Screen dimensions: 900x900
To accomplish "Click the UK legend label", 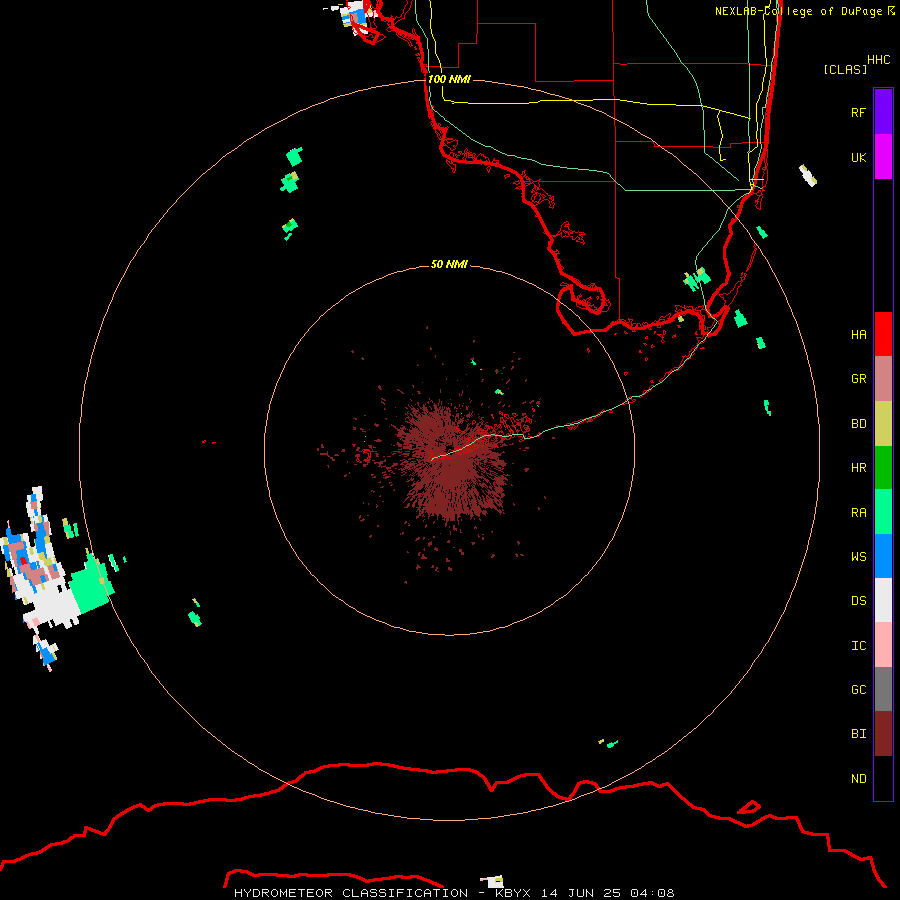I will coord(858,158).
